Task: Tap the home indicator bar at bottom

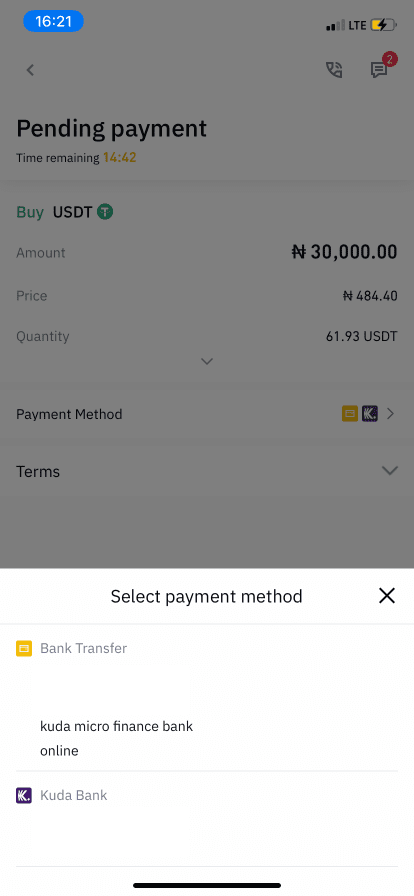Action: pyautogui.click(x=207, y=886)
